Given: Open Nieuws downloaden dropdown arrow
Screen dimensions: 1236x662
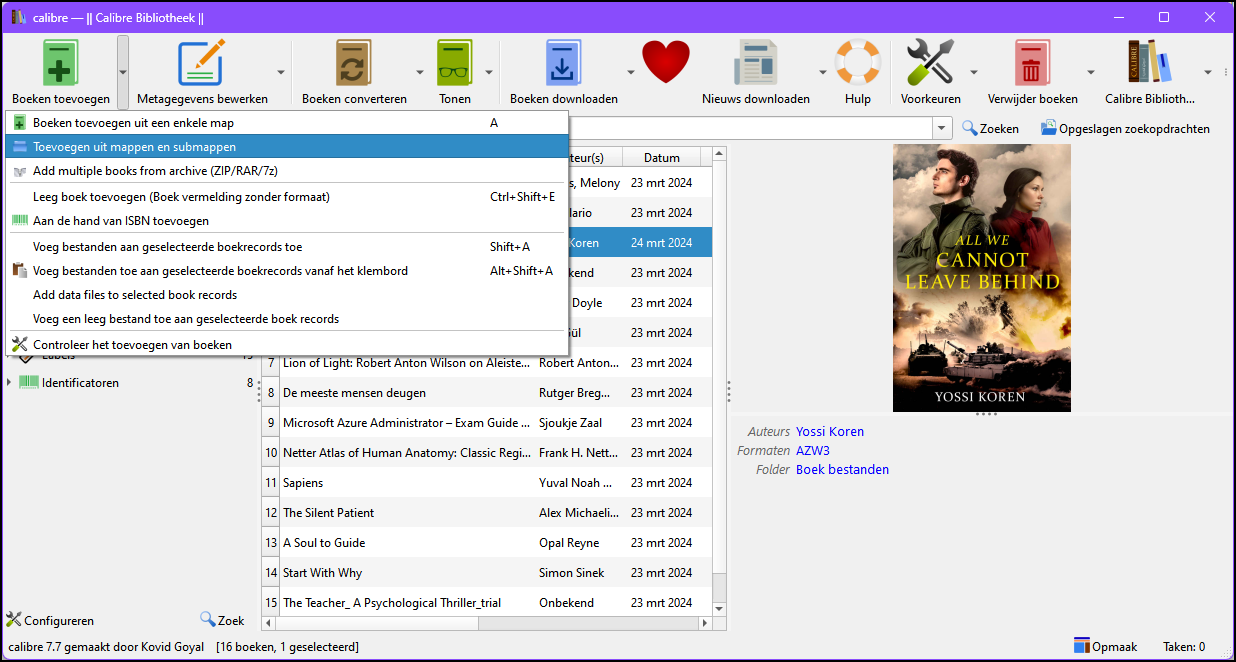Looking at the screenshot, I should coord(822,72).
